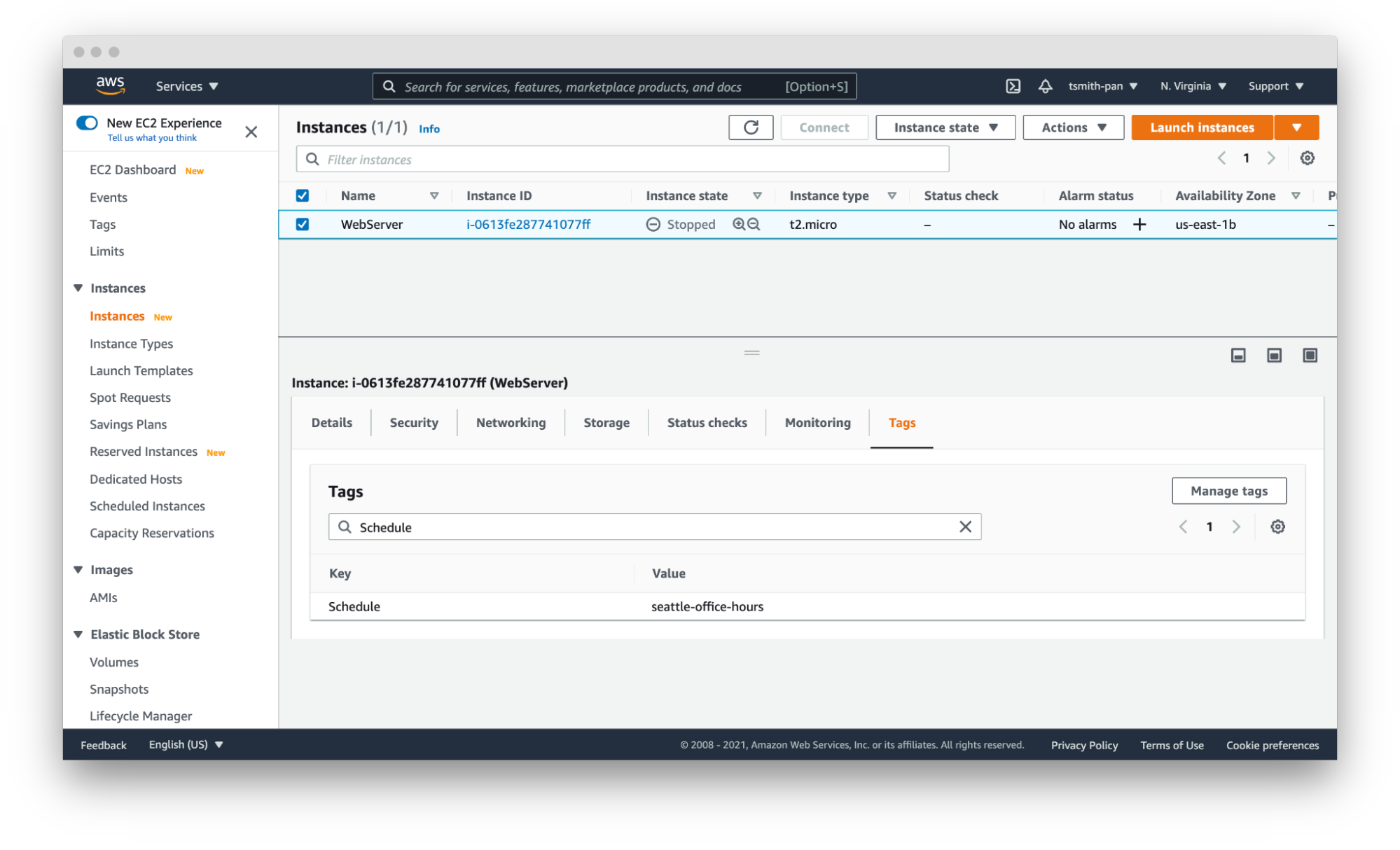Viewport: 1400px width, 850px height.
Task: Open instance ID i-0613fe287741077ff link
Action: 528,224
